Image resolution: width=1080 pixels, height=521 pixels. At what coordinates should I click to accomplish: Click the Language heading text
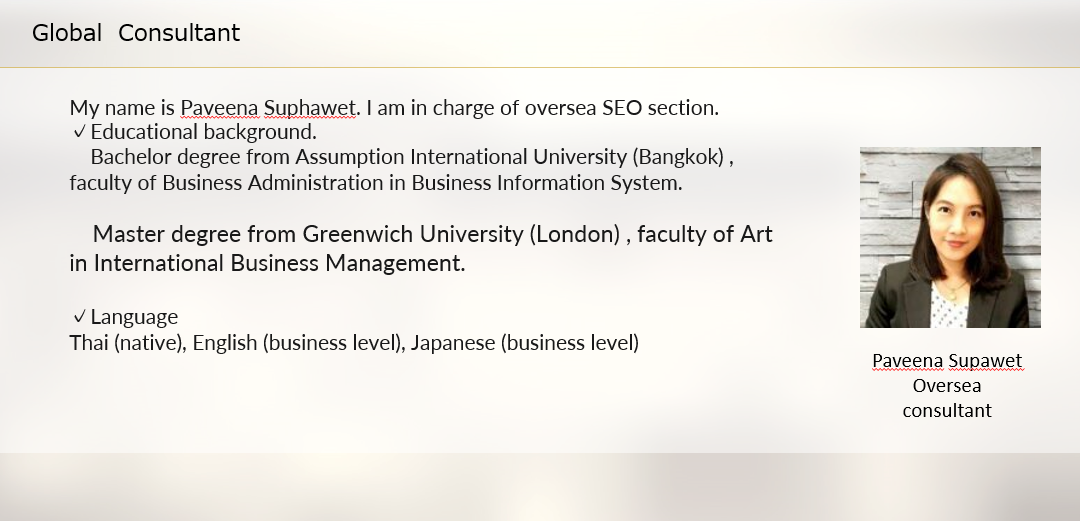[x=134, y=317]
